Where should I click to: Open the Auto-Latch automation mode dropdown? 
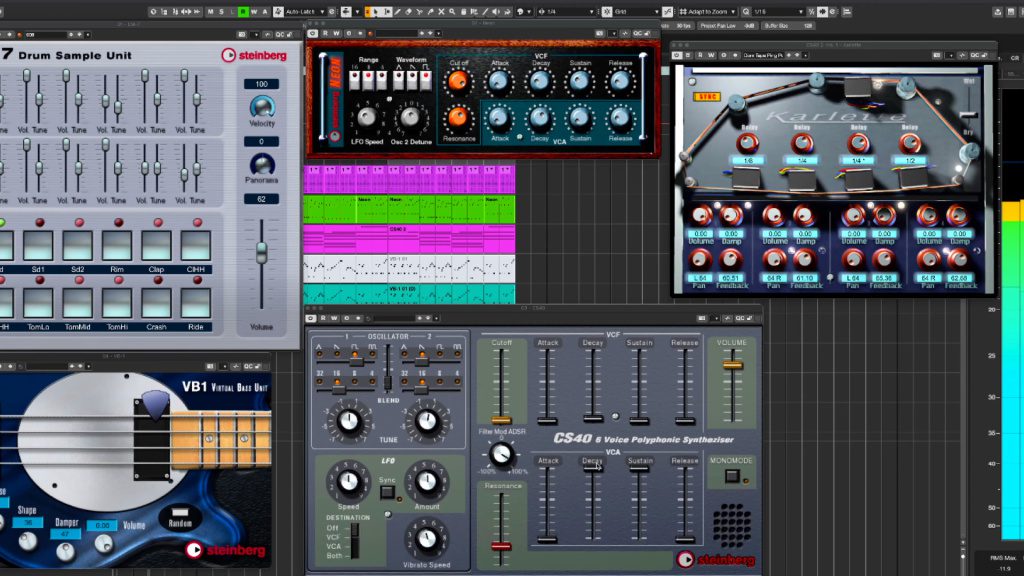click(x=305, y=12)
